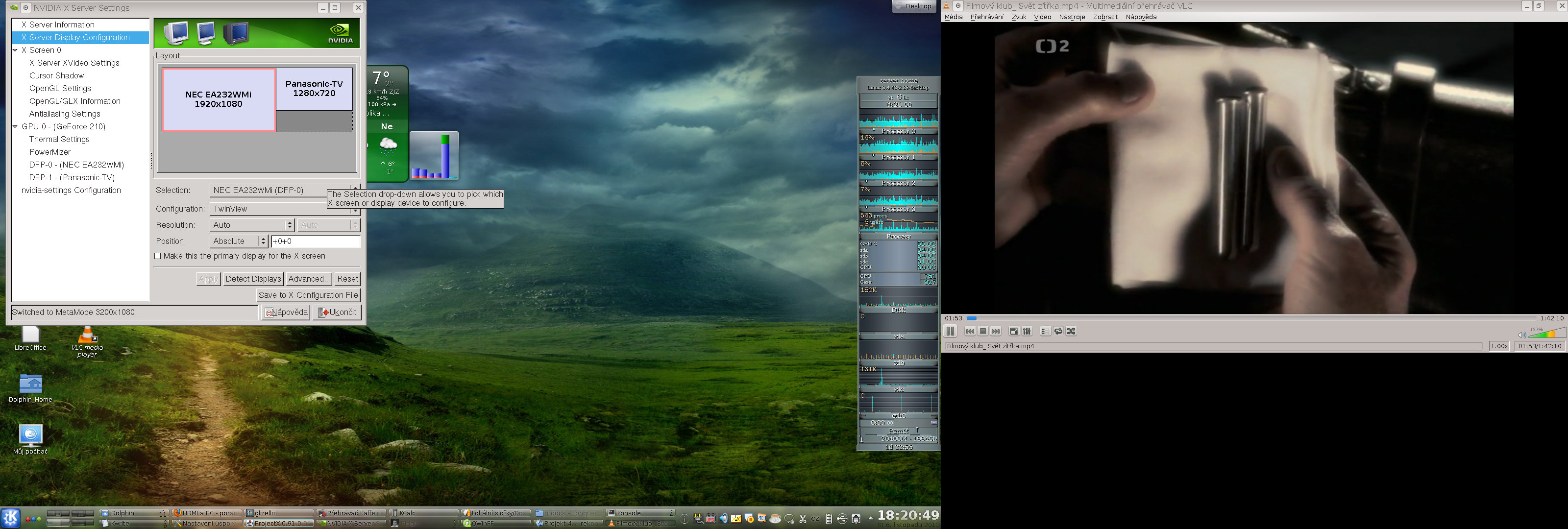Select Panasonic-TV display in layout view
The width and height of the screenshot is (1568, 529).
[314, 89]
